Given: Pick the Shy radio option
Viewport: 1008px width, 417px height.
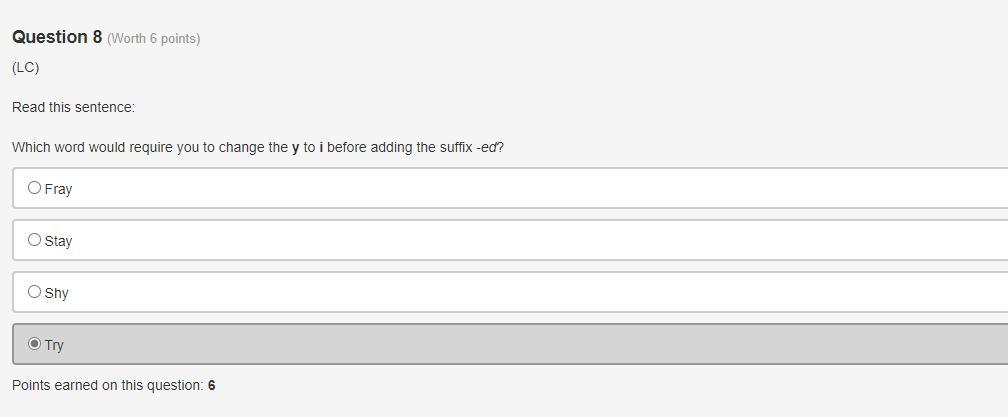Looking at the screenshot, I should (x=35, y=292).
